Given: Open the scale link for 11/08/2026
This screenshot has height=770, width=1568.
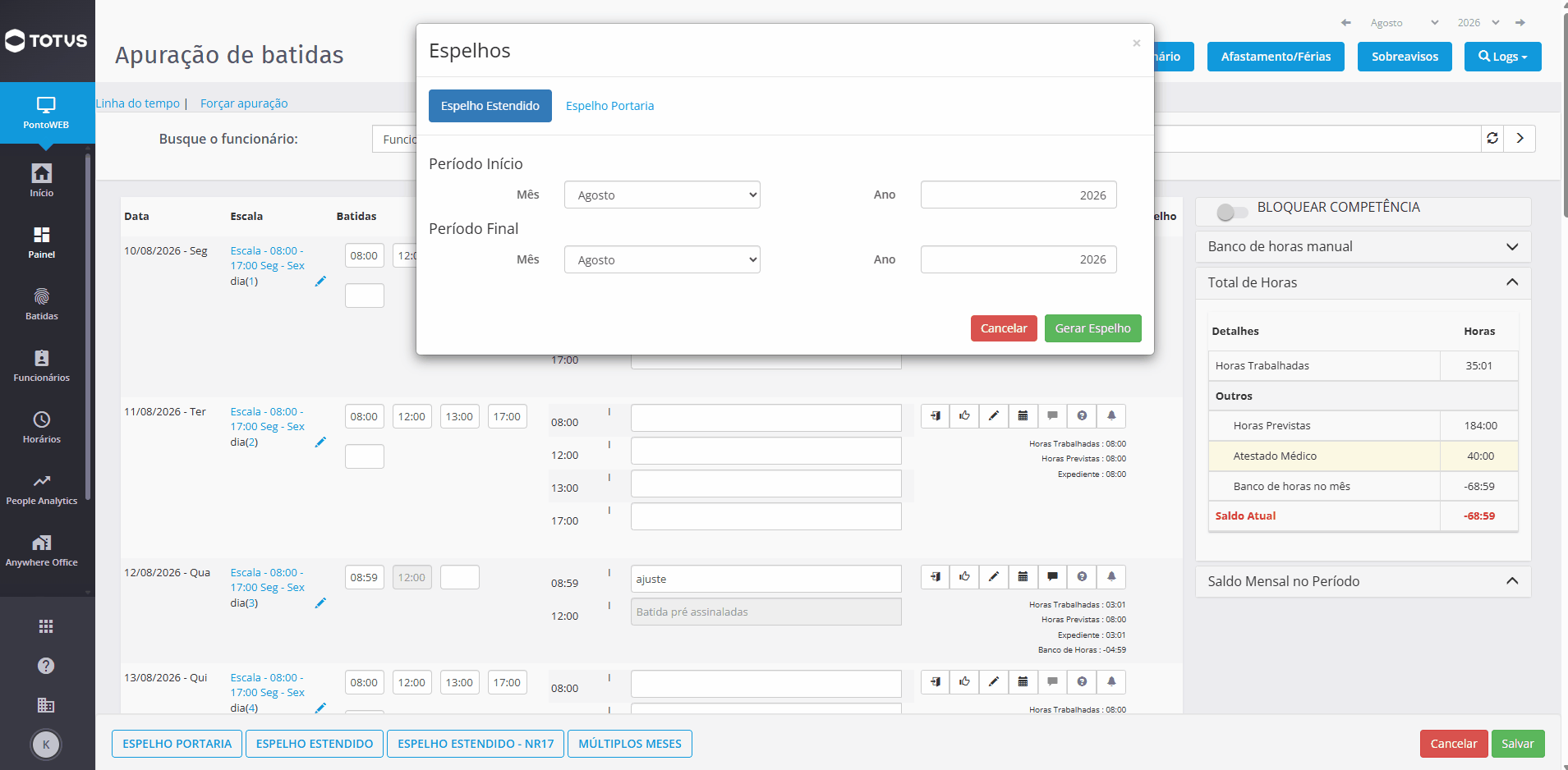Looking at the screenshot, I should coord(267,419).
